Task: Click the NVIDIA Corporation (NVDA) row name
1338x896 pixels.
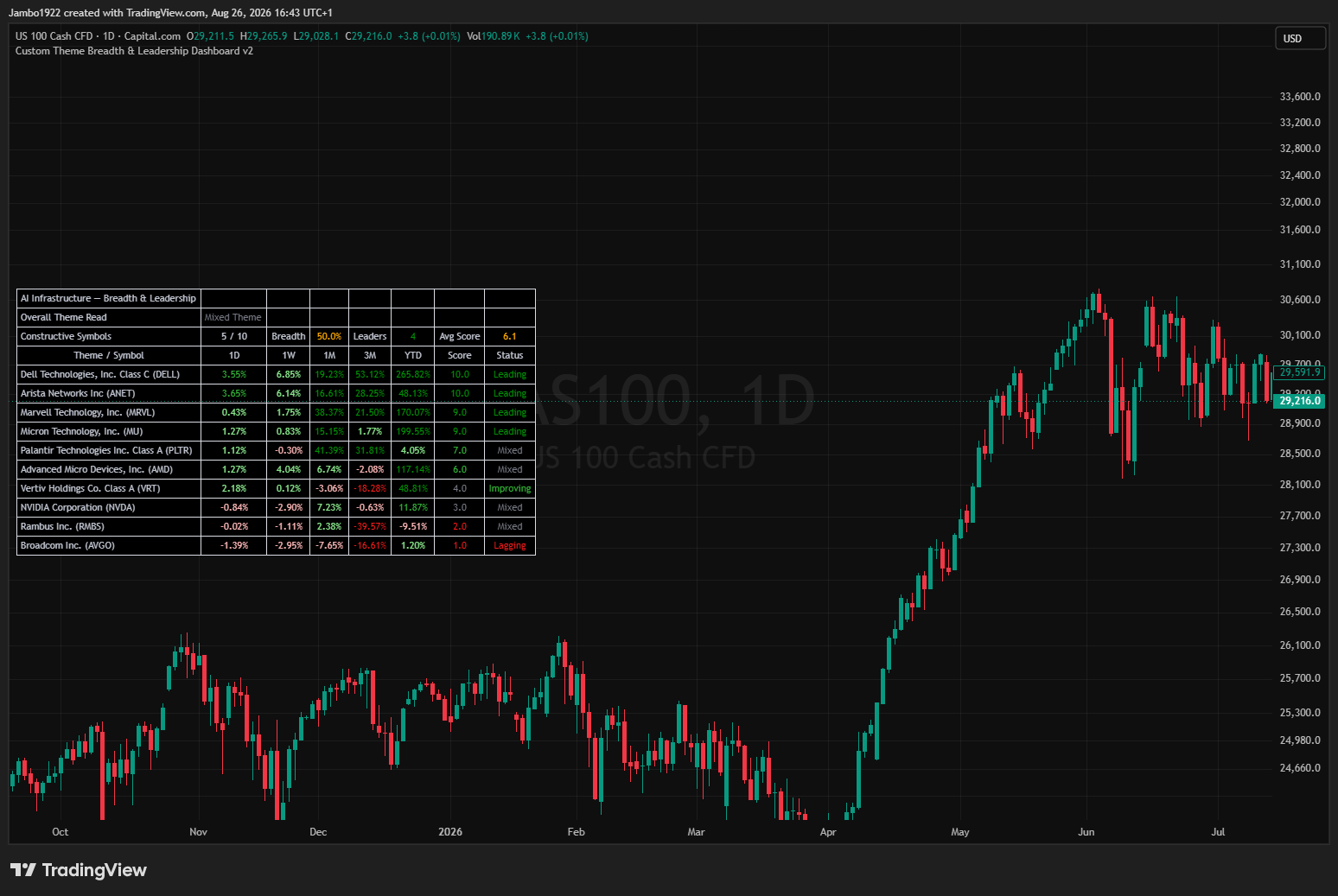Action: (78, 507)
